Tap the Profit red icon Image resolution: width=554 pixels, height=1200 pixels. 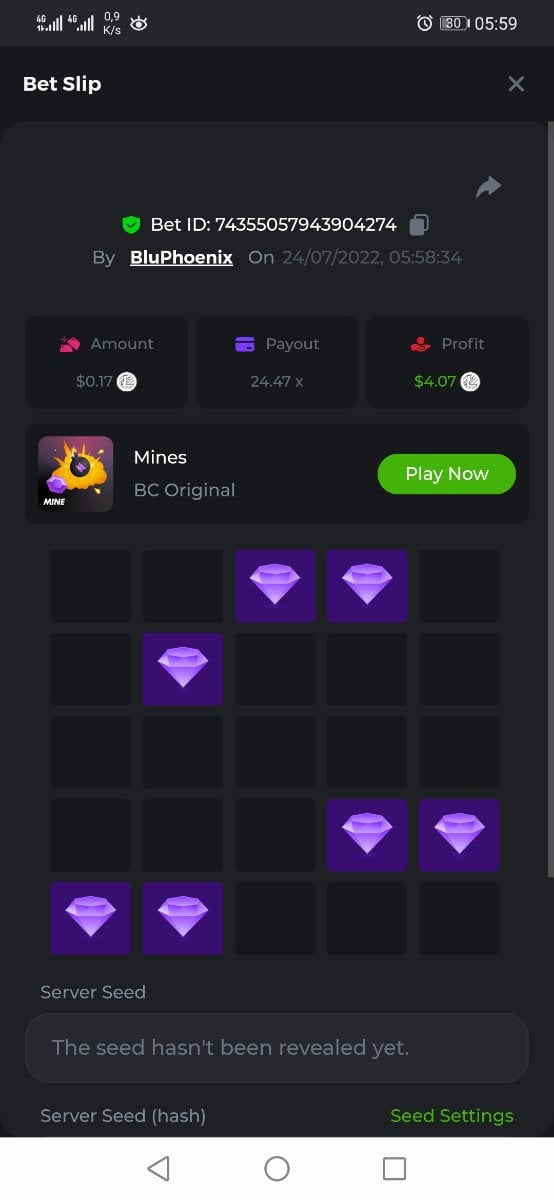pyautogui.click(x=420, y=344)
